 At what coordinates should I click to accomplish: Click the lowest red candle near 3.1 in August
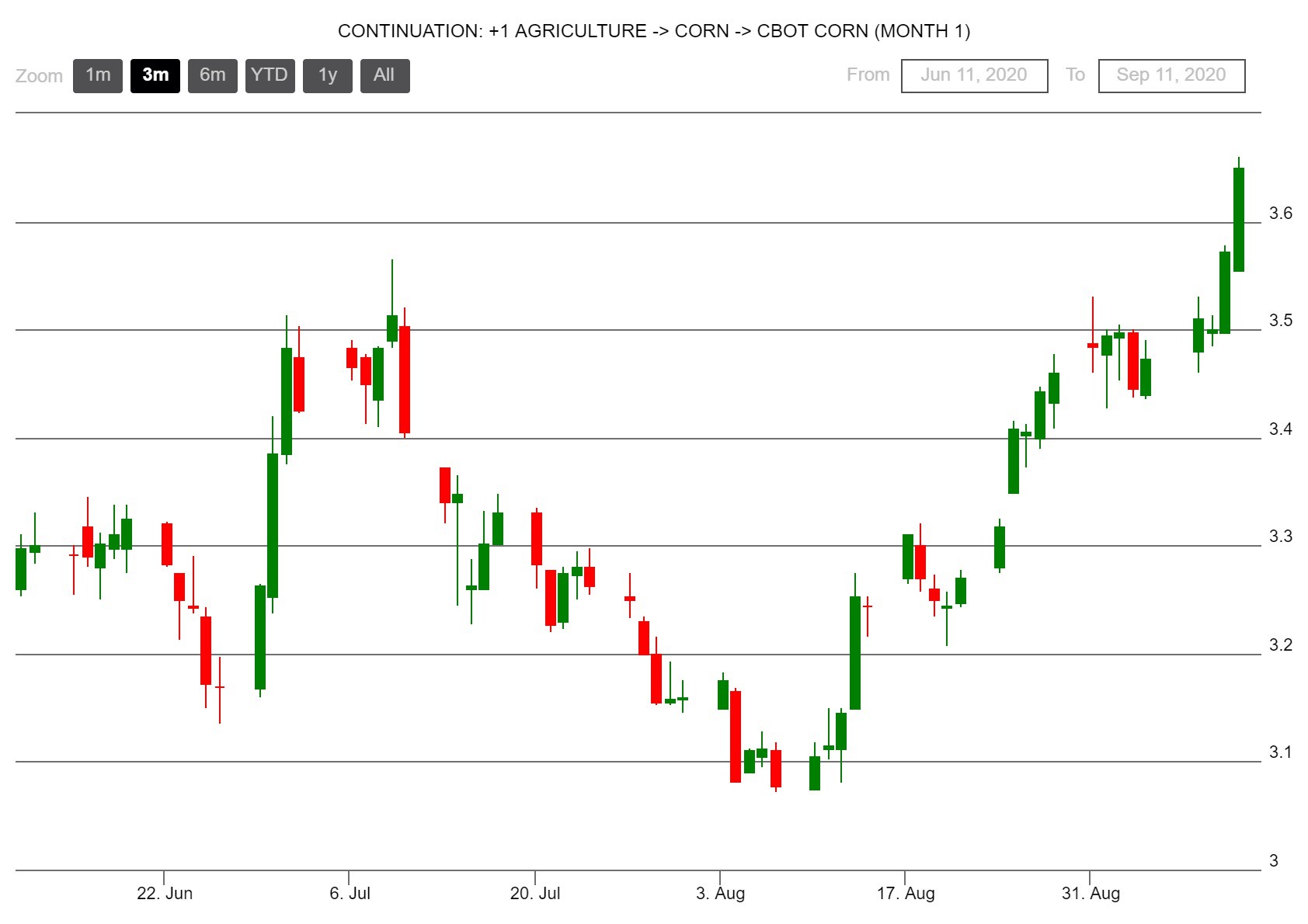tap(776, 769)
